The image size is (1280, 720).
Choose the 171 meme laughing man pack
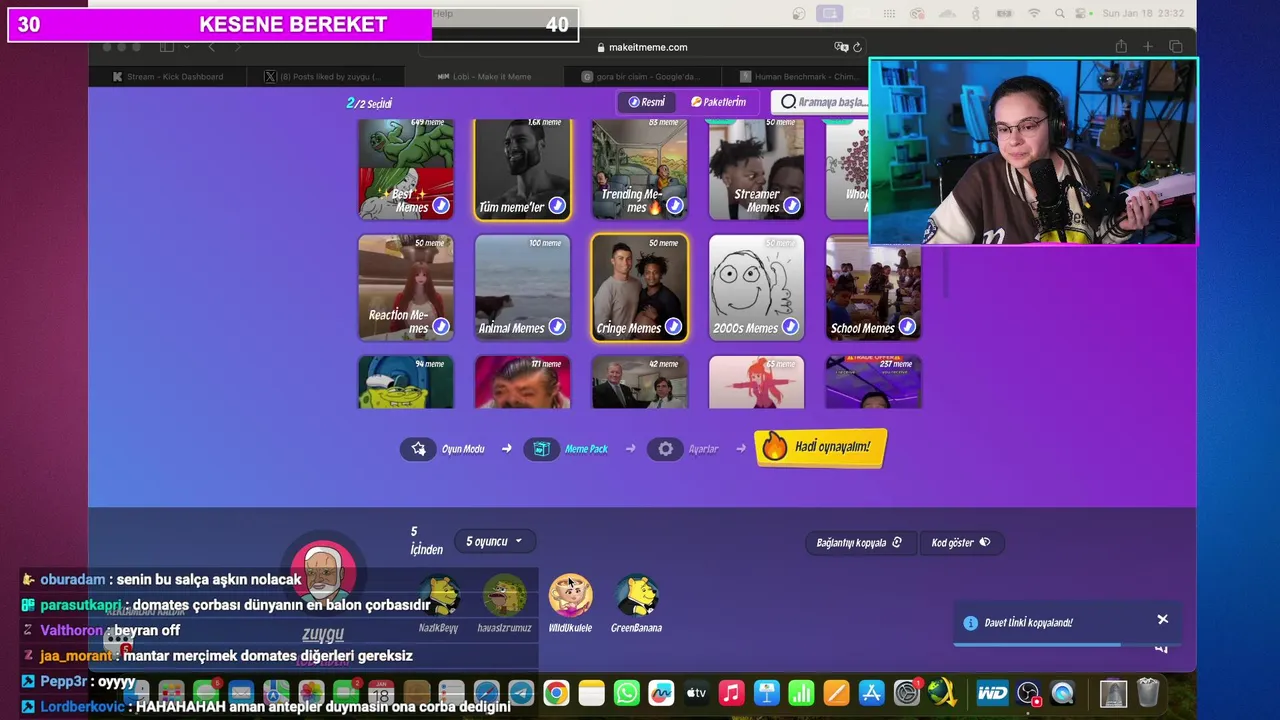(x=523, y=382)
